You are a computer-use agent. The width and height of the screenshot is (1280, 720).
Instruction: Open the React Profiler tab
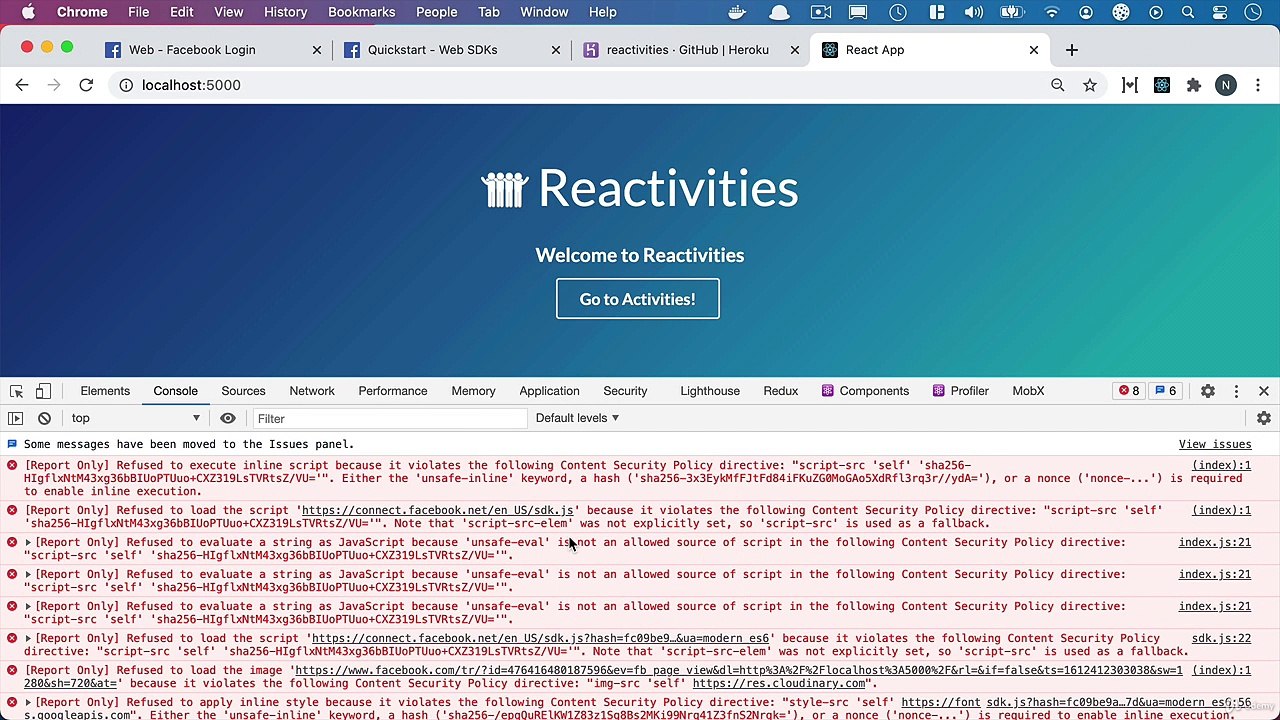pyautogui.click(x=960, y=391)
